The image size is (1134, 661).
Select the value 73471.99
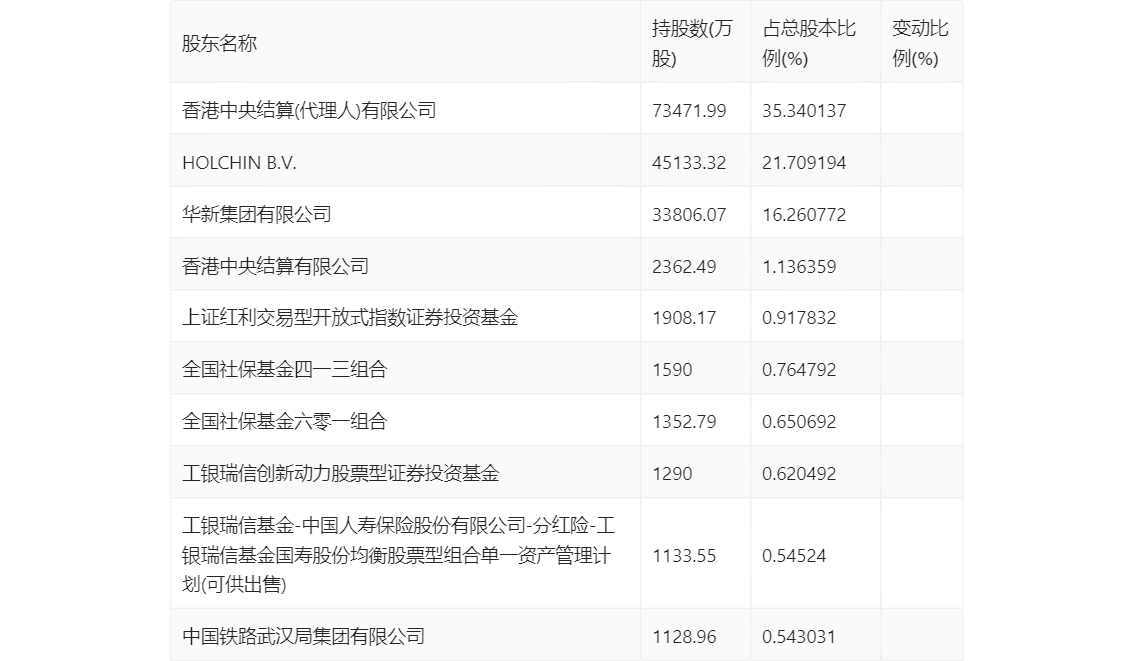688,111
